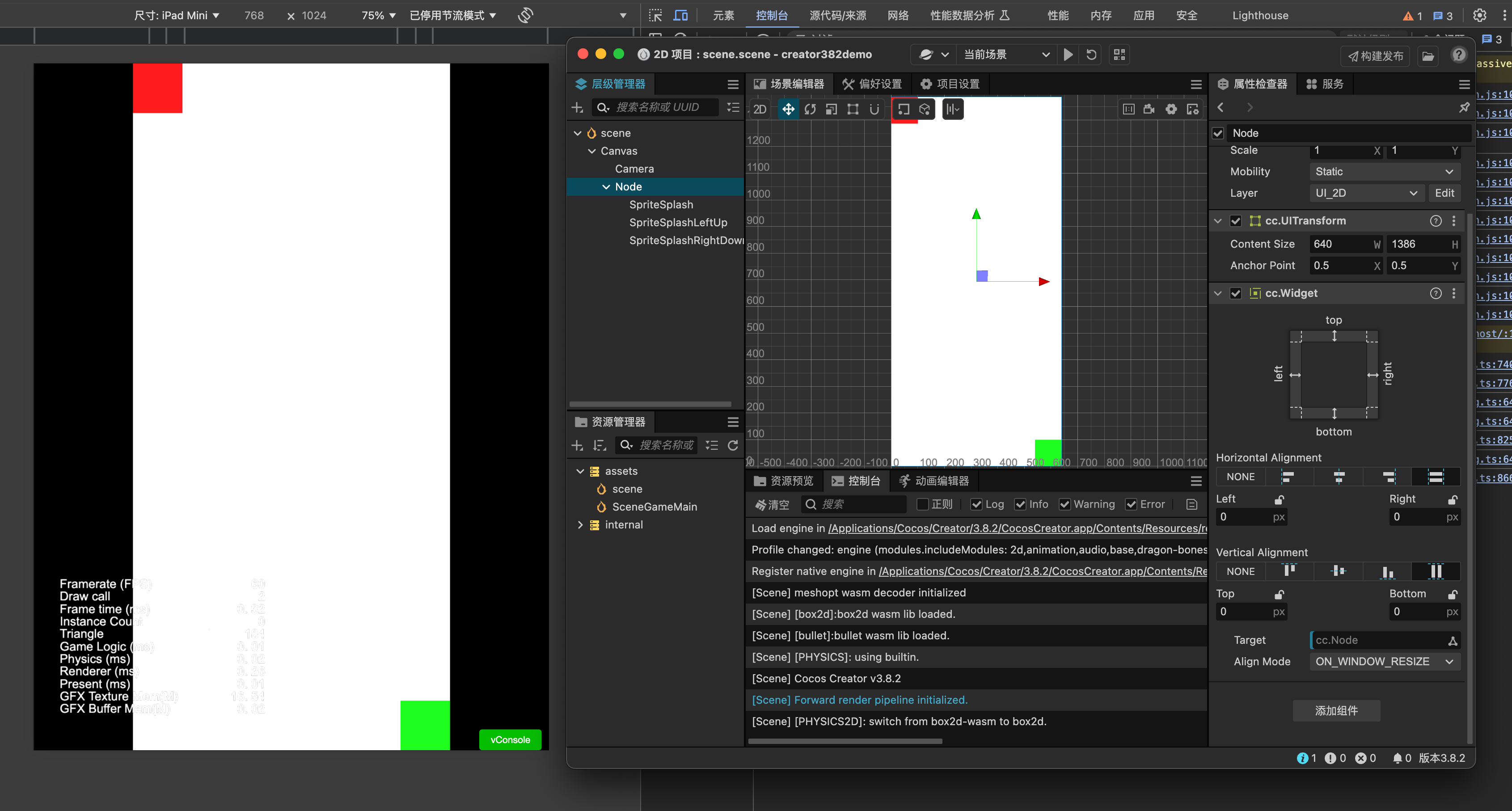Select the move transform tool
This screenshot has height=811, width=1512.
(x=788, y=109)
